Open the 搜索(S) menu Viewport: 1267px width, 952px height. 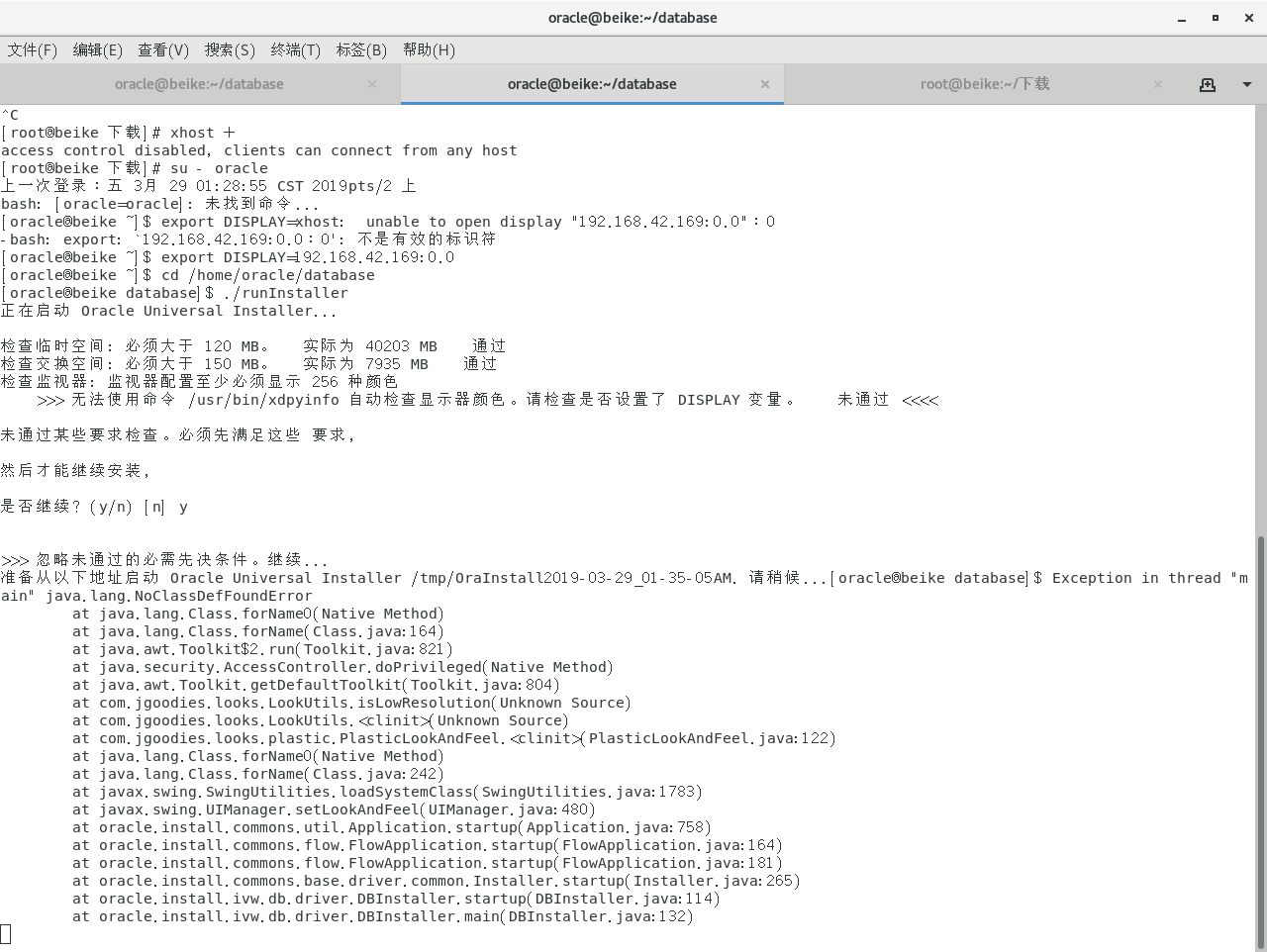[x=230, y=49]
